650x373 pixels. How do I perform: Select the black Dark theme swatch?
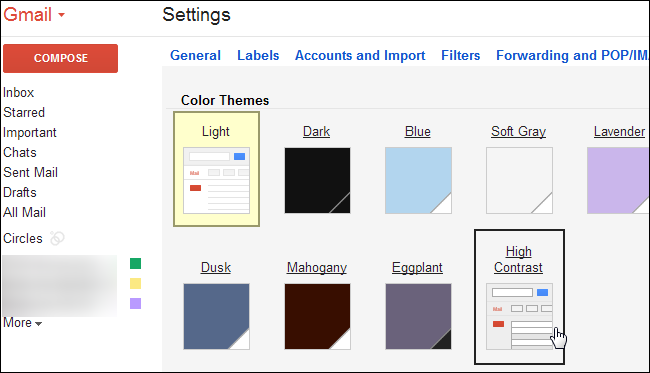[x=317, y=180]
